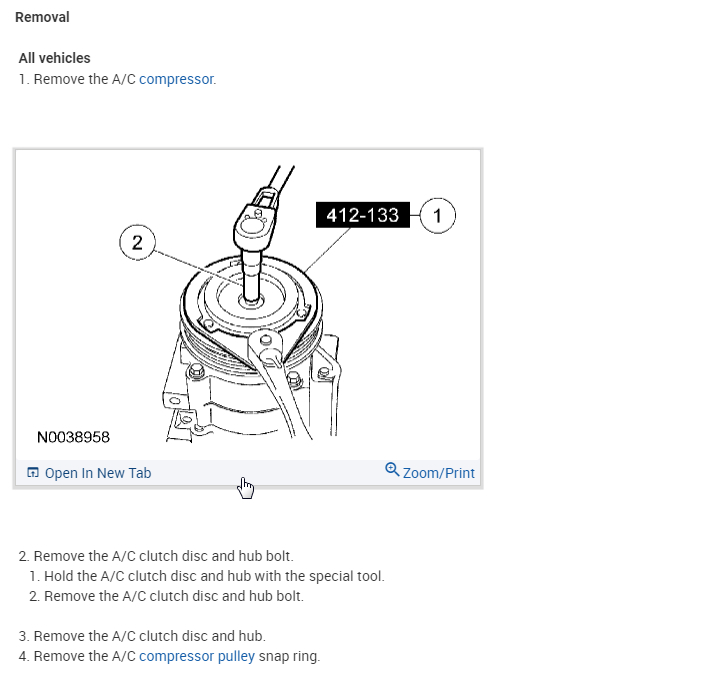Open the compressor link in step 1
The width and height of the screenshot is (725, 679).
(176, 80)
